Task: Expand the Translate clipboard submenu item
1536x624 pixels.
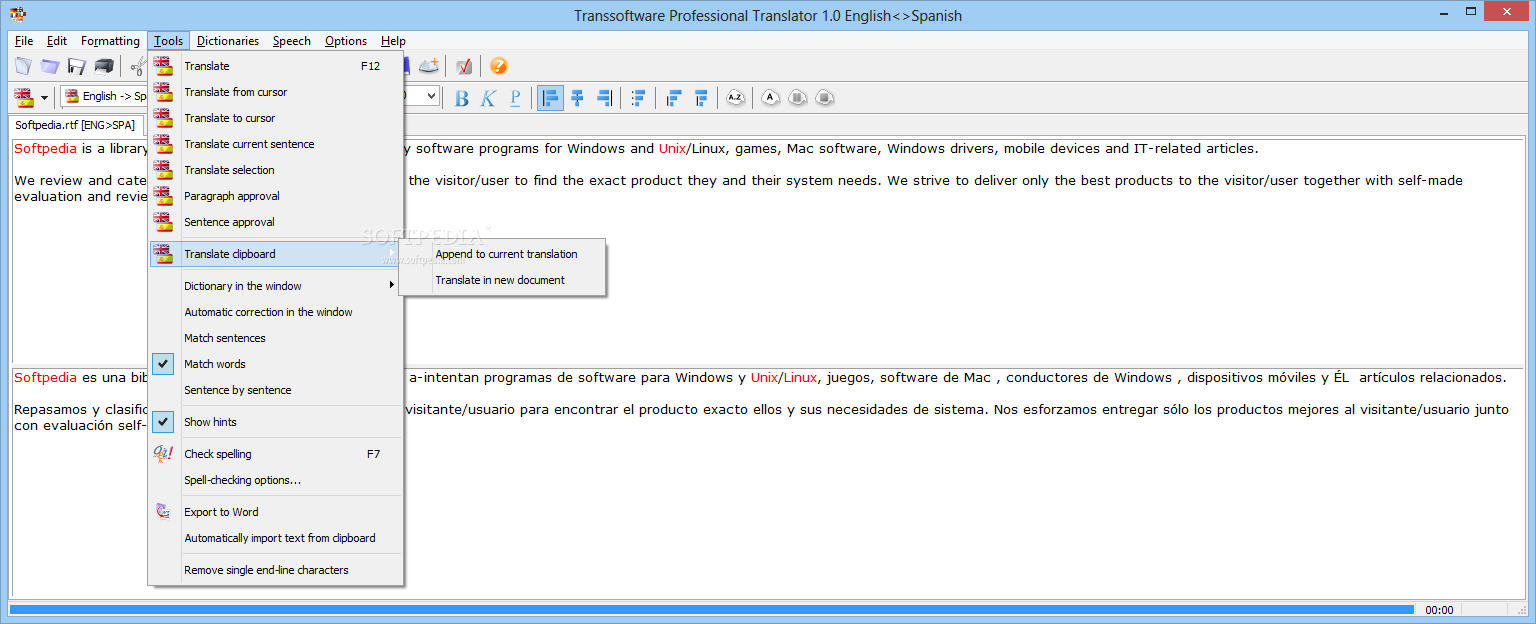Action: [x=275, y=254]
